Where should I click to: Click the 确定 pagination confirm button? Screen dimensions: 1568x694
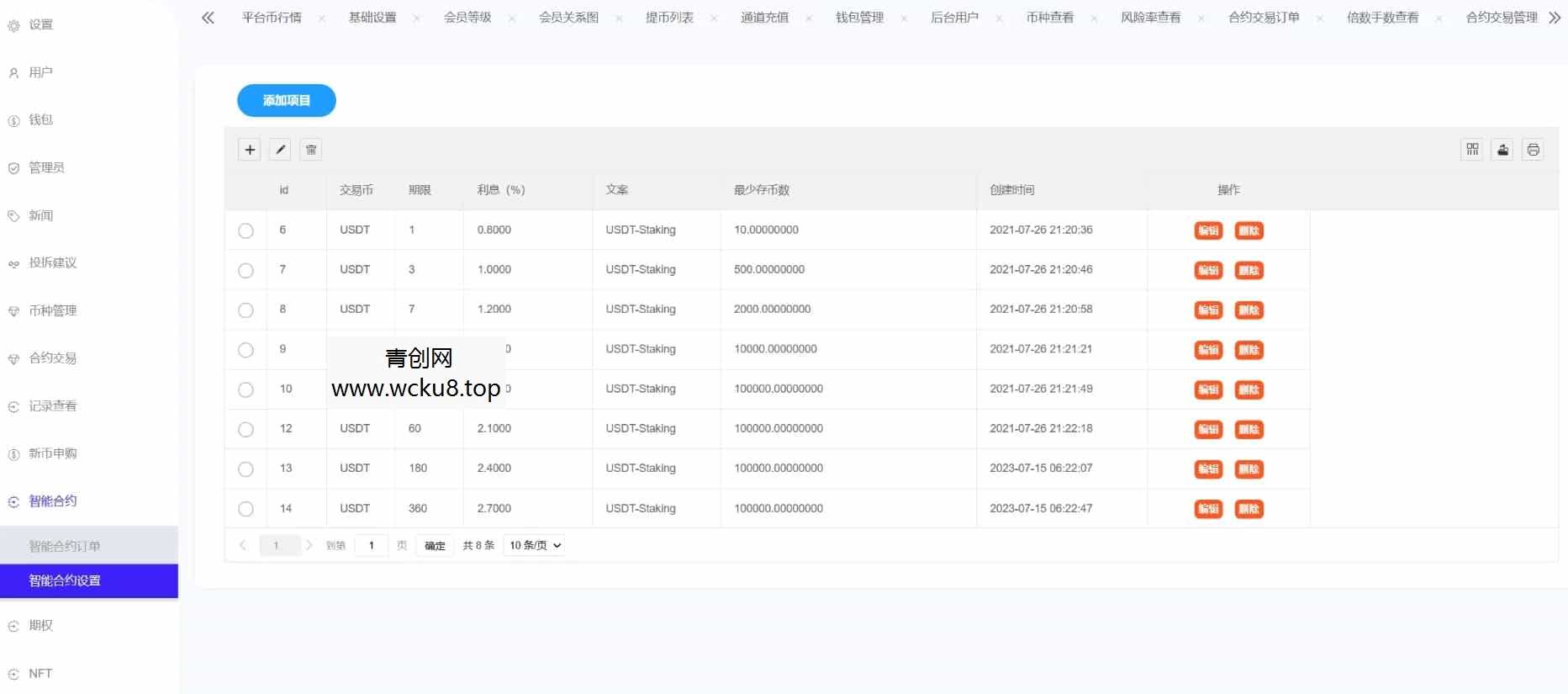(x=435, y=545)
